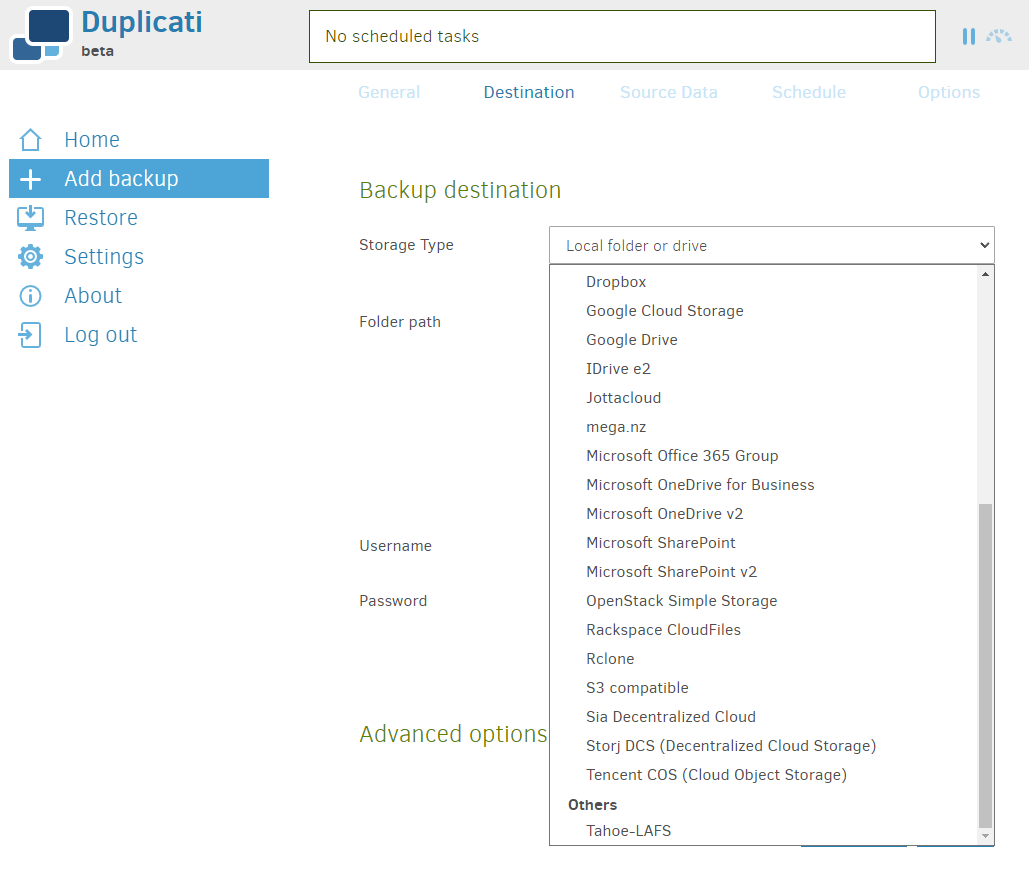Choose Microsoft Office 365 Group option
1029x896 pixels.
click(x=763, y=456)
